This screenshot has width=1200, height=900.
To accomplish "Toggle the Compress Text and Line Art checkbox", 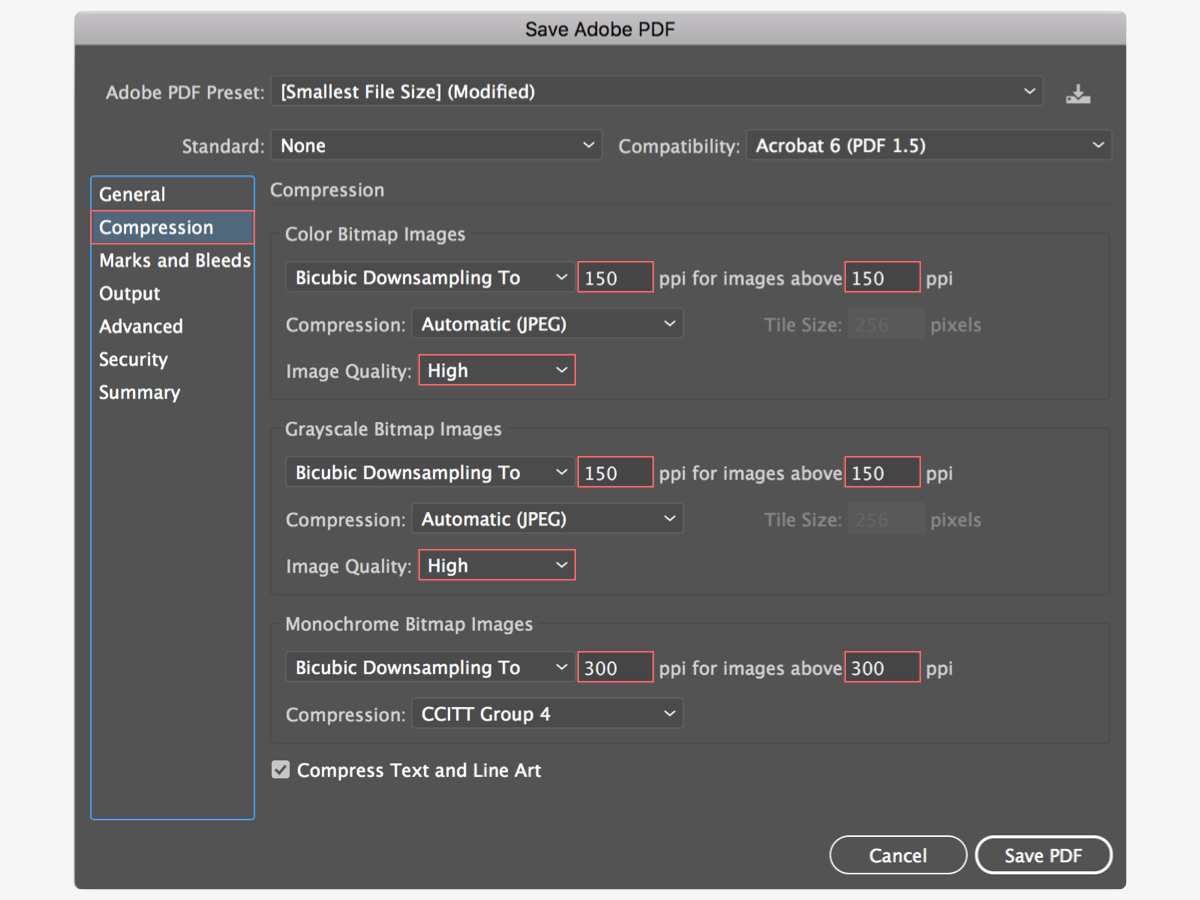I will pyautogui.click(x=280, y=770).
